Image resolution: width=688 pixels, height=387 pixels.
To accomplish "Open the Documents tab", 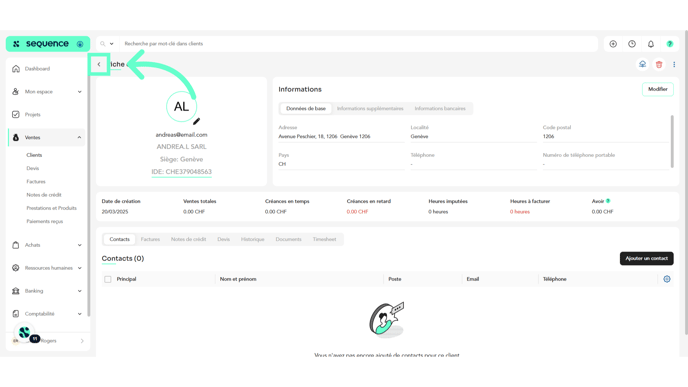I will 288,239.
